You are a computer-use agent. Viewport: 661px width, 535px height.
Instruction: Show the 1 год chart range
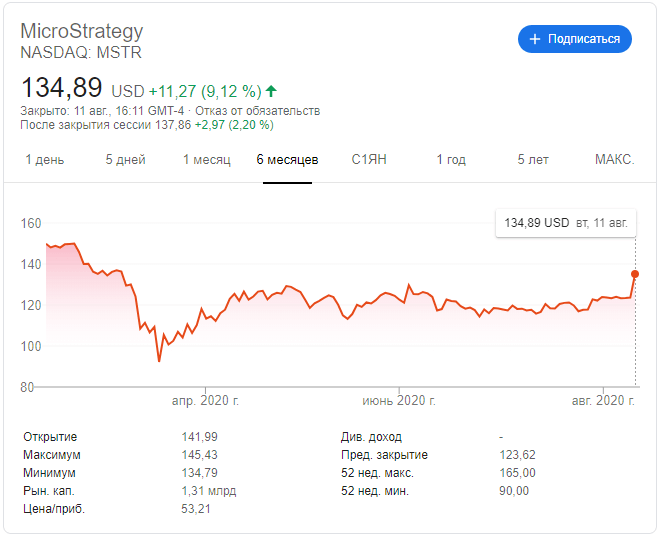(x=451, y=160)
